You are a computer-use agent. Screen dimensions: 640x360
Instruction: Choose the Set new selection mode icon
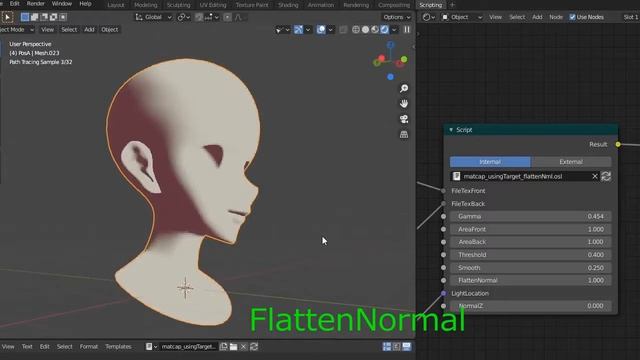[25, 17]
